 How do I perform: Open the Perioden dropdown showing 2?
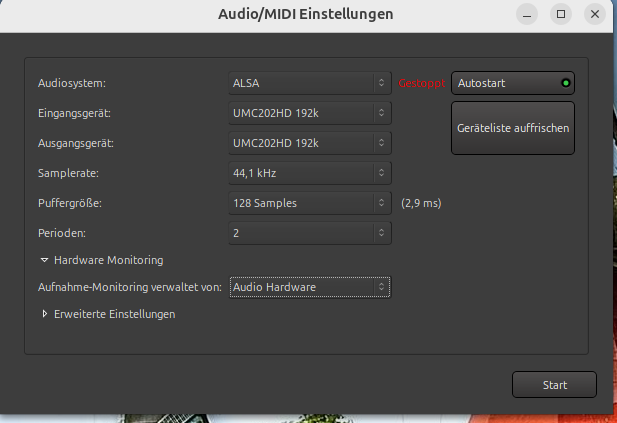tap(310, 233)
